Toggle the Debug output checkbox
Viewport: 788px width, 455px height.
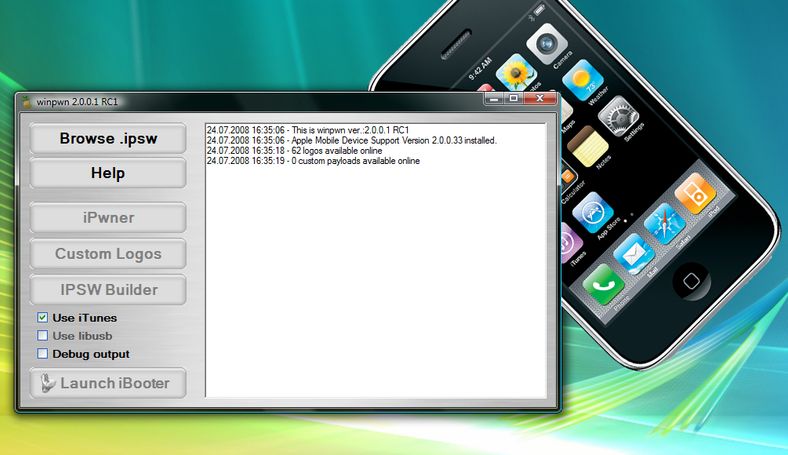(43, 353)
